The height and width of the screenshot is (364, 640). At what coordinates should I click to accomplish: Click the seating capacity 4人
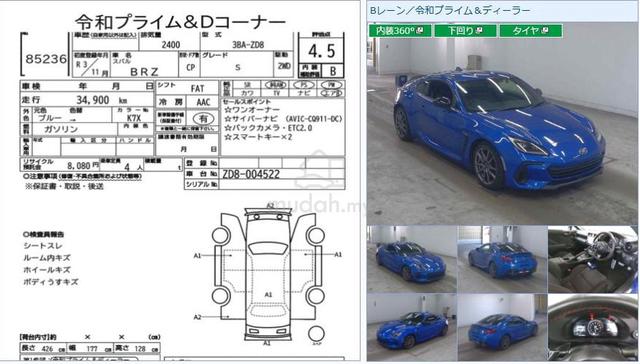point(133,167)
